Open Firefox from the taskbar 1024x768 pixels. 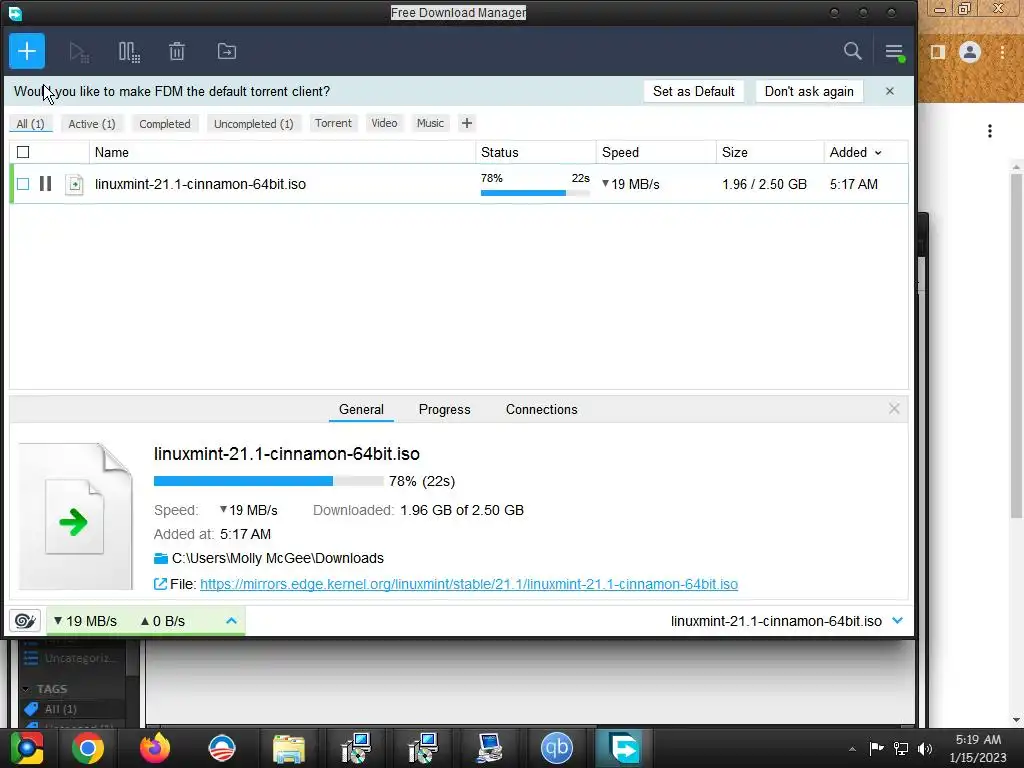pyautogui.click(x=155, y=748)
